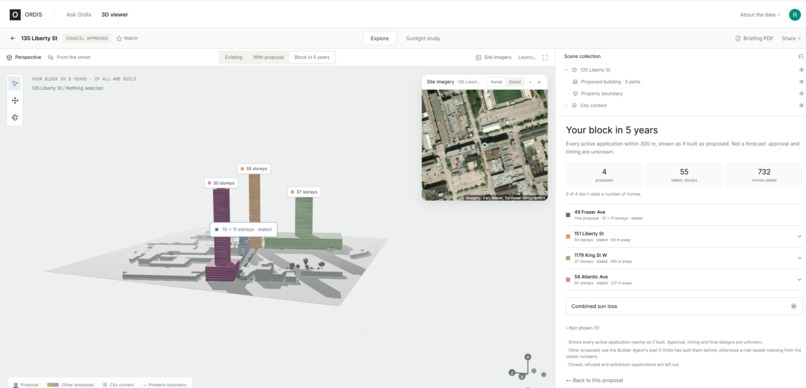Select the pointer selection tool
This screenshot has width=806, height=388.
coord(15,83)
